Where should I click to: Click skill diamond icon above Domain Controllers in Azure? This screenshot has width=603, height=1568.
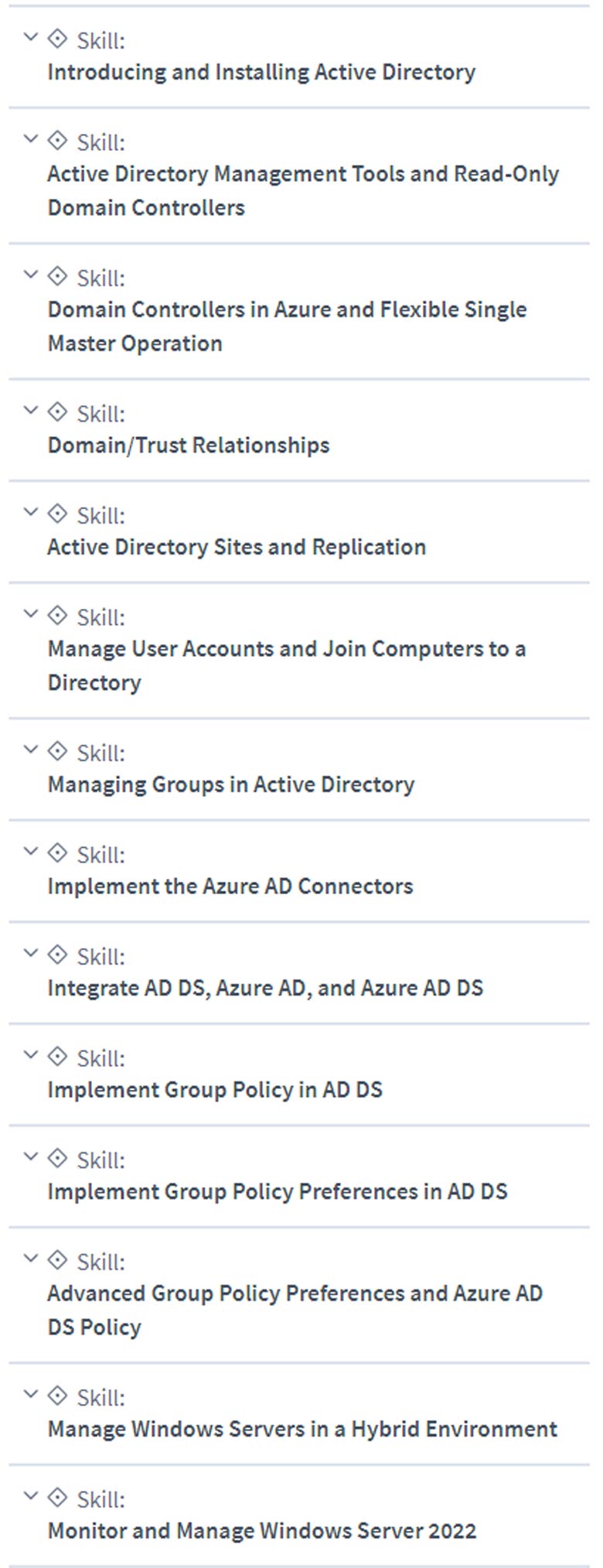coord(57,275)
